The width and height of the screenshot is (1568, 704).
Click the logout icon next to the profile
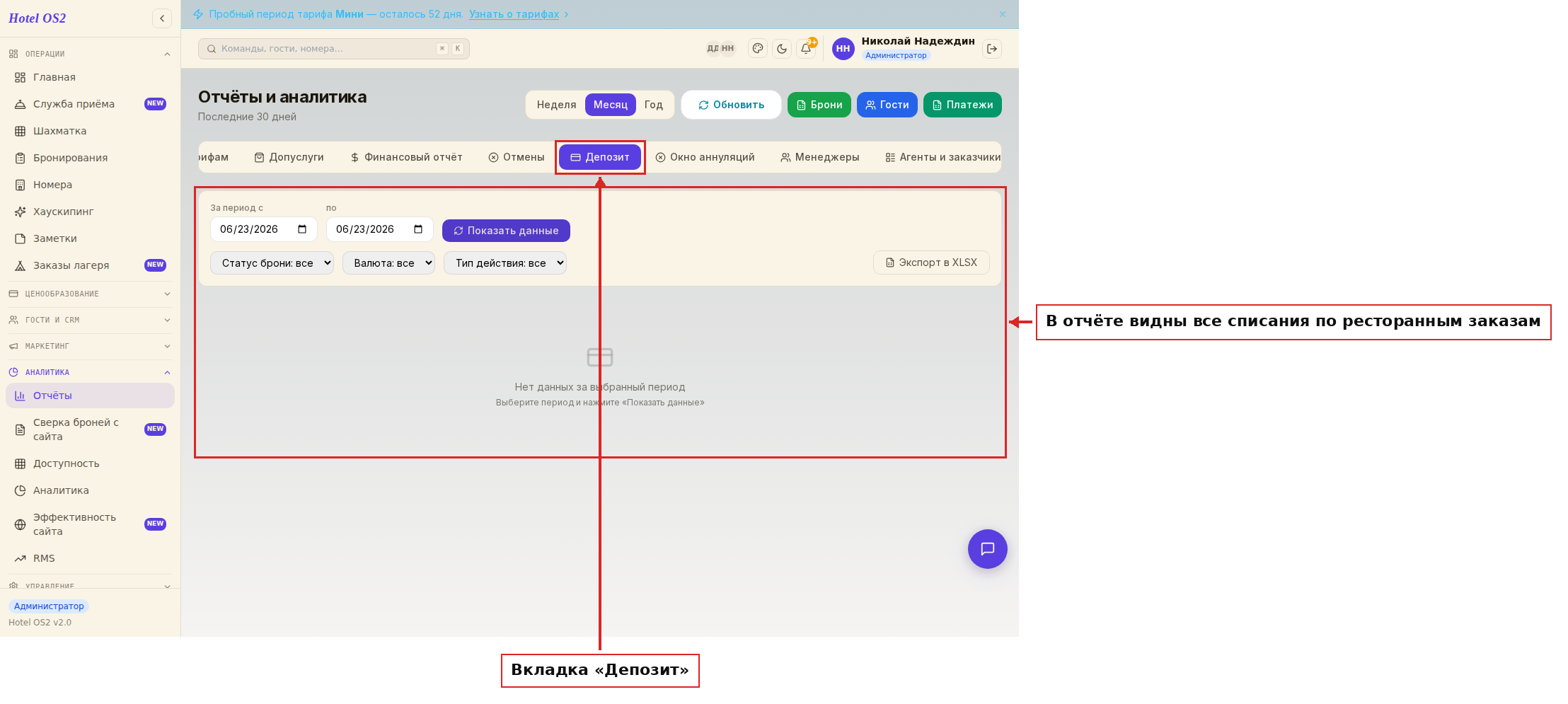pos(992,49)
